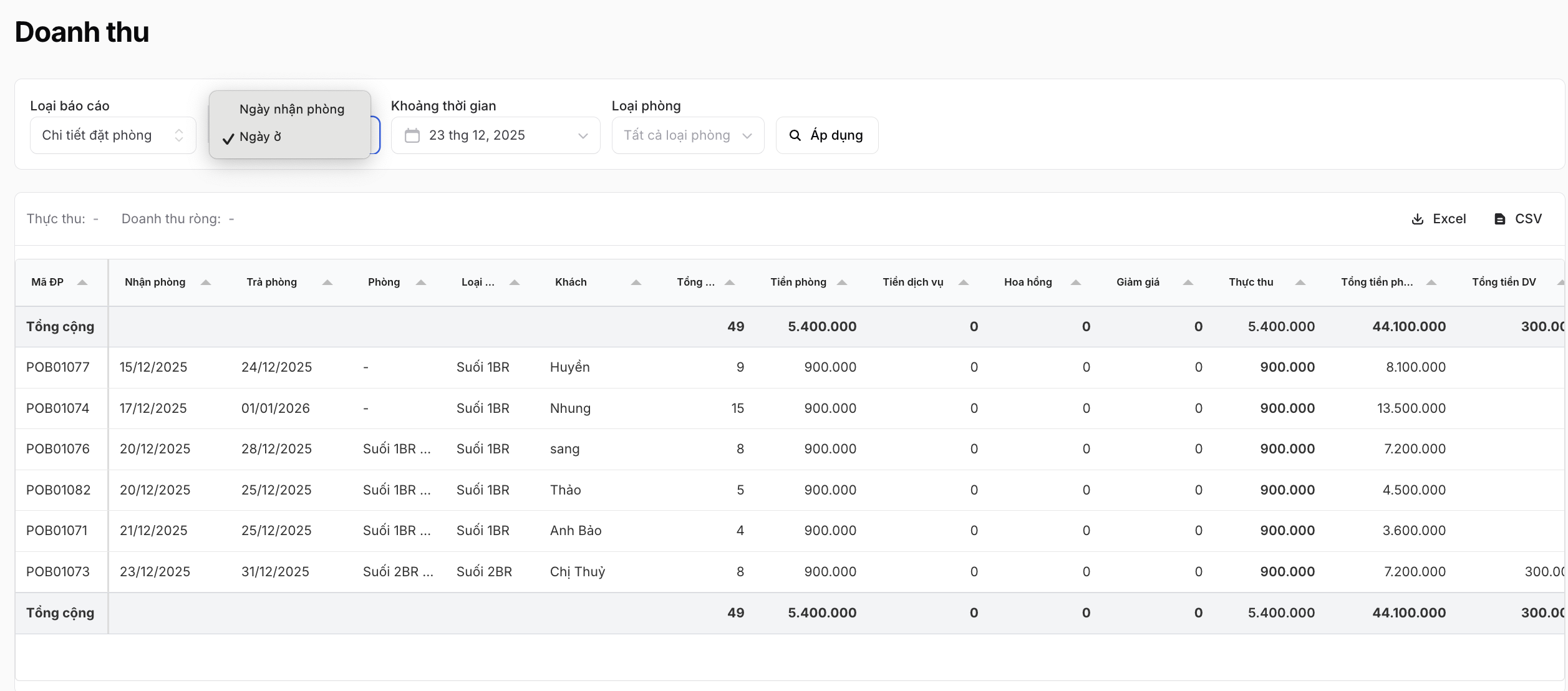Sort by Trả phòng column arrow
Image resolution: width=1568 pixels, height=691 pixels.
tap(327, 283)
